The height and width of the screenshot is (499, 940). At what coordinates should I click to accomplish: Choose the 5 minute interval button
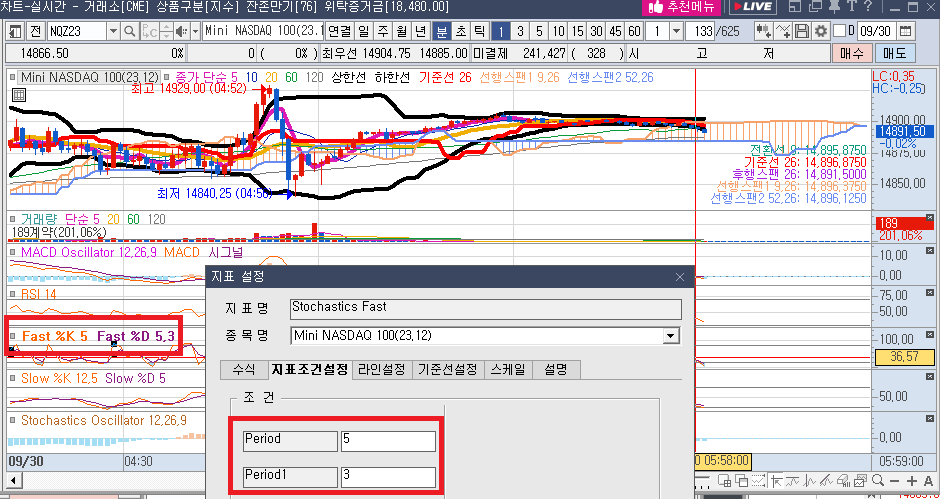coord(540,31)
